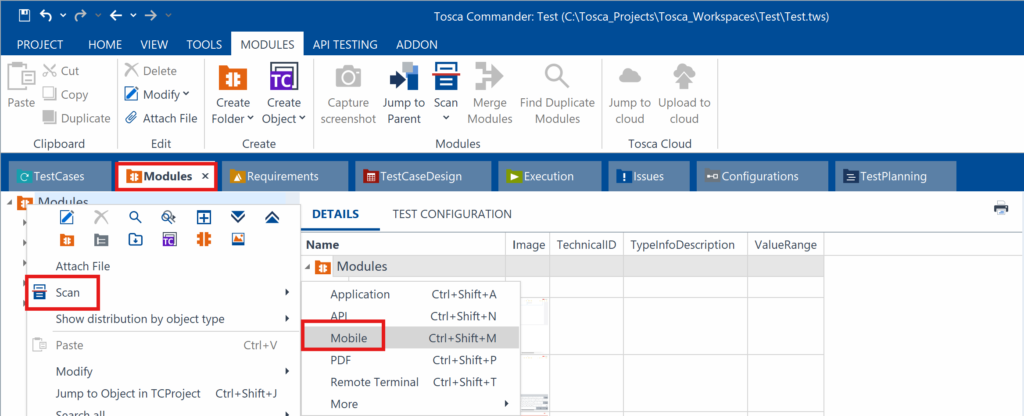Open the Undo history dropdown arrow
Screen dimensions: 1024x416
63,15
